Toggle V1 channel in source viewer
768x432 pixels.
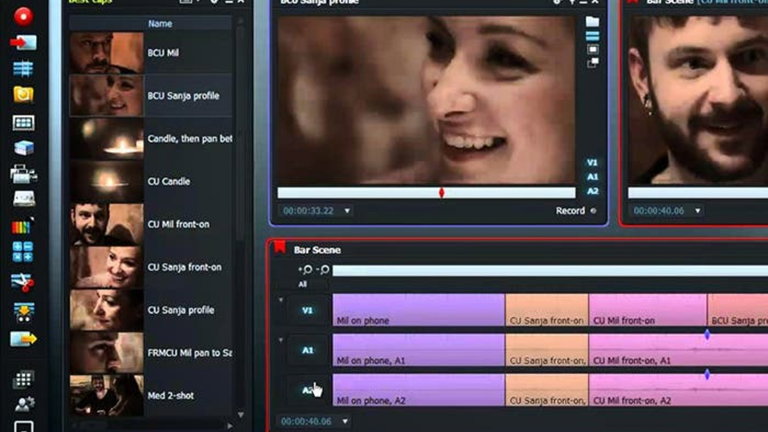[592, 163]
